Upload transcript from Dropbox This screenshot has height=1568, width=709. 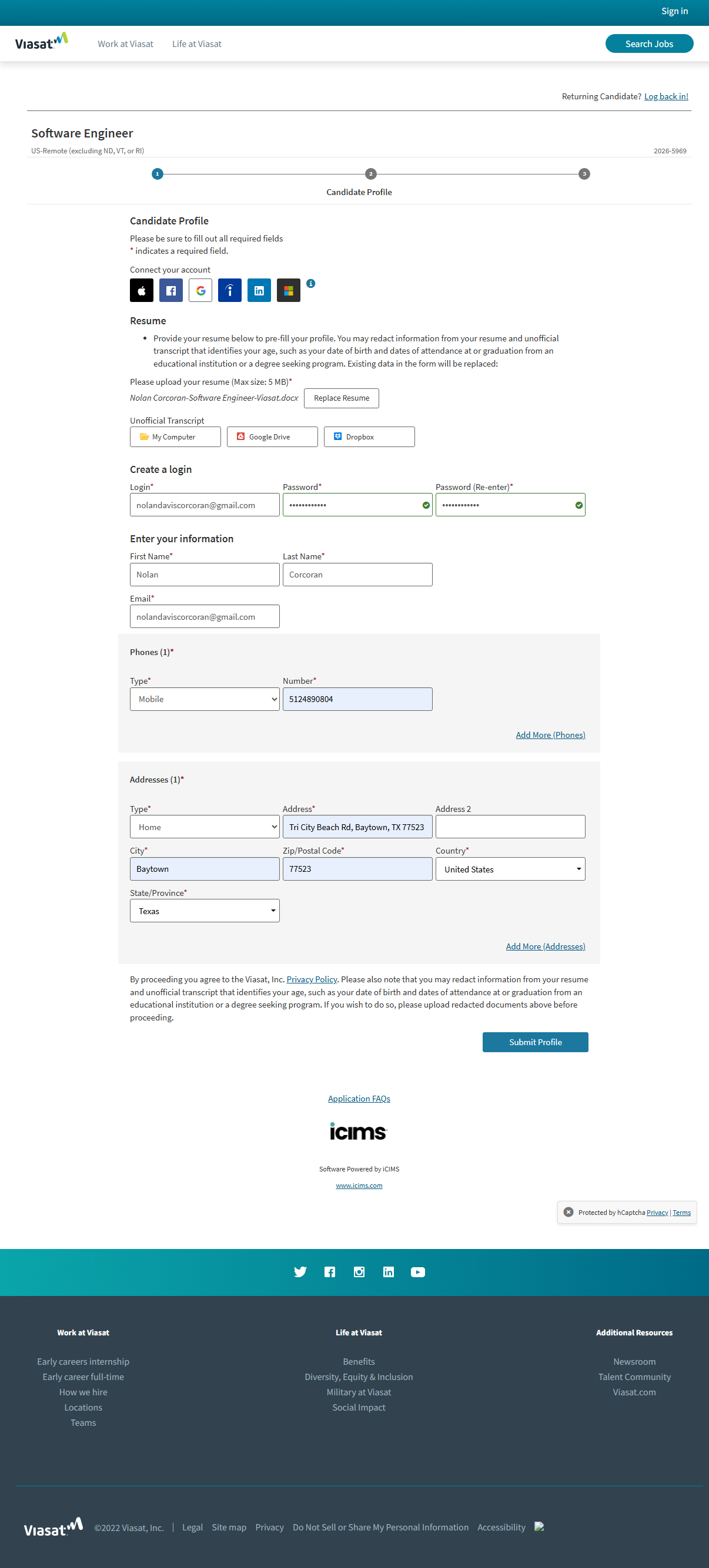pos(369,437)
